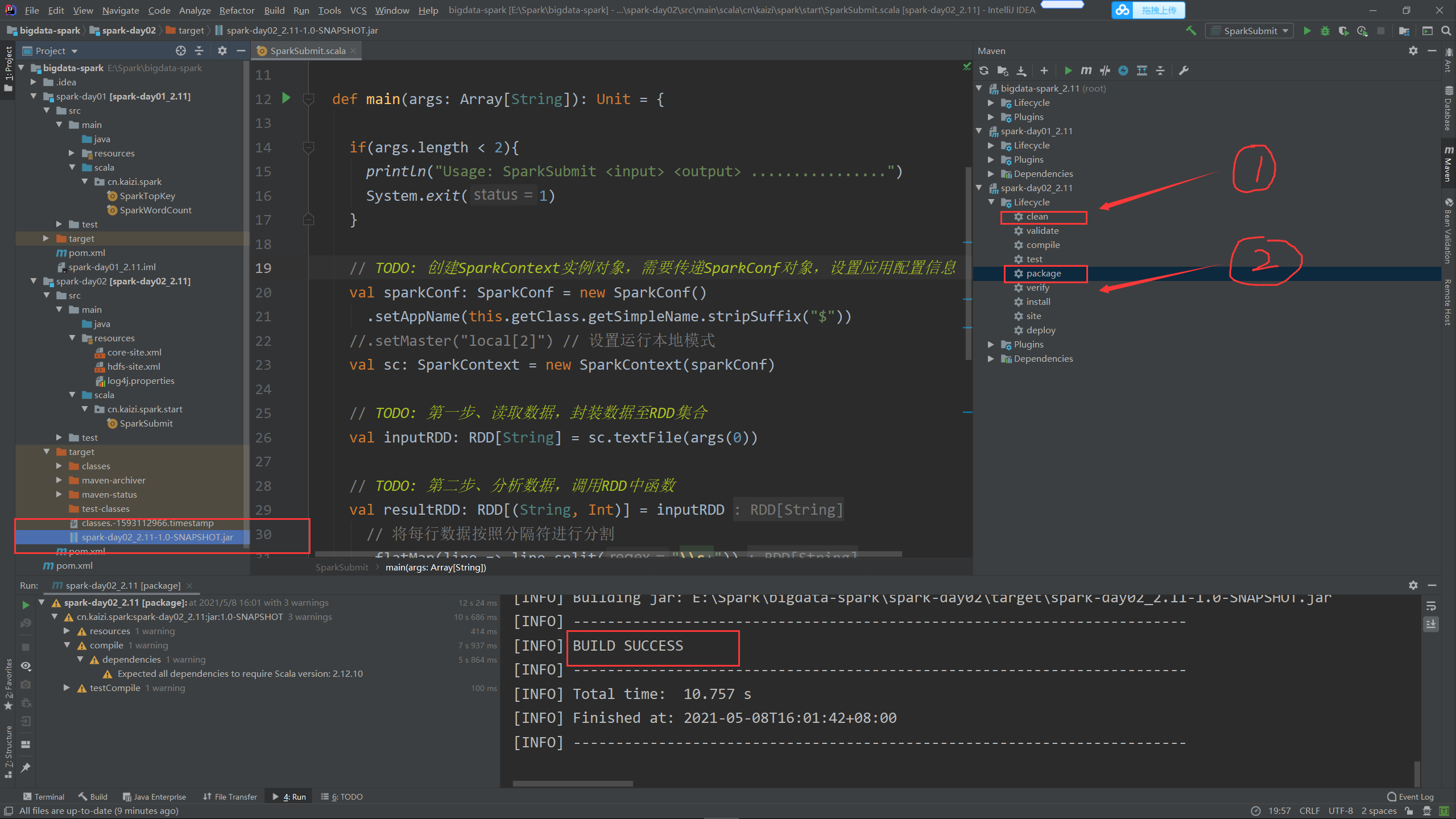Rerun the Maven package build
Image resolution: width=1456 pixels, height=819 pixels.
(x=26, y=605)
